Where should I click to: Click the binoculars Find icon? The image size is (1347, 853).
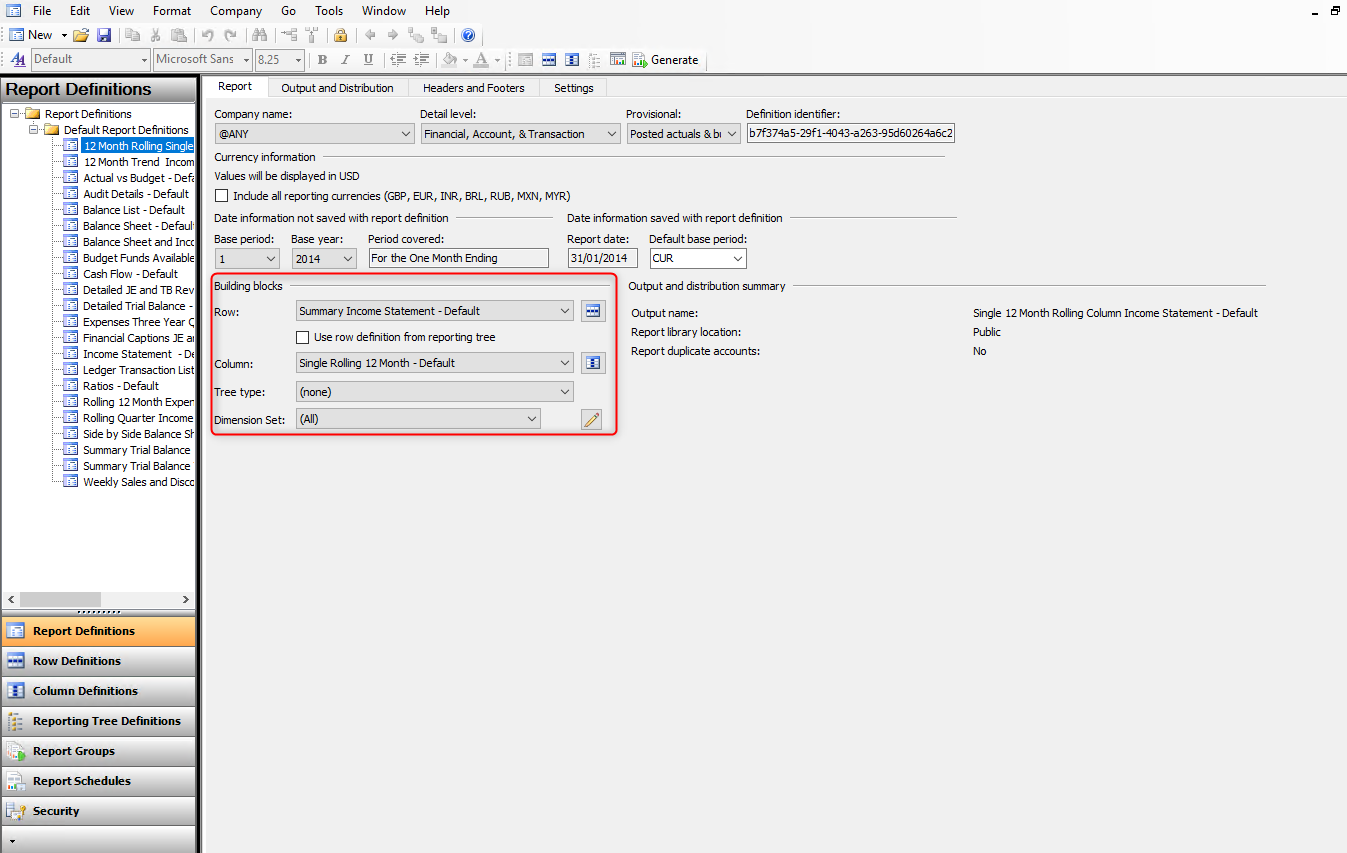pos(260,35)
